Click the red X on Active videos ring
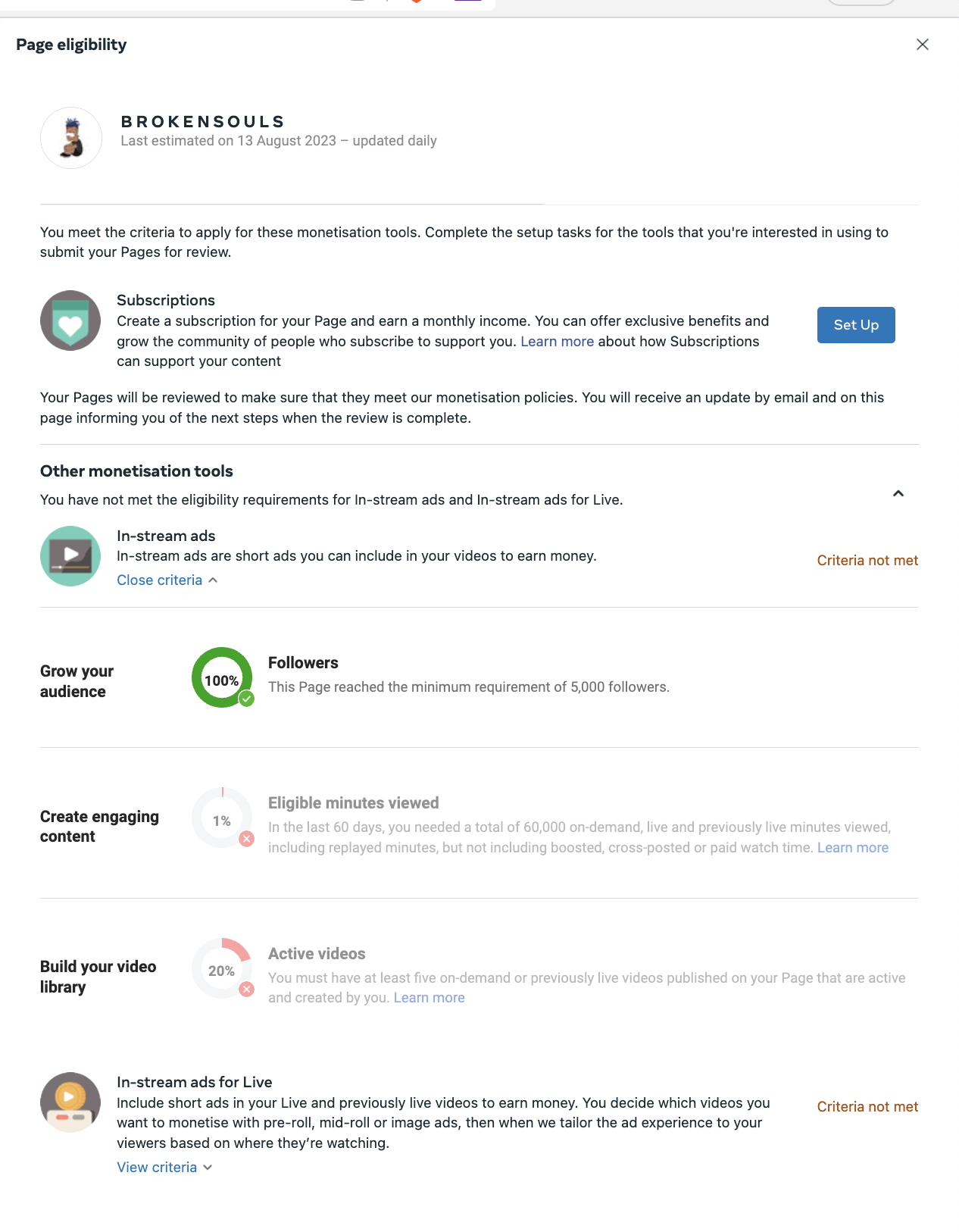Image resolution: width=959 pixels, height=1232 pixels. pos(246,989)
